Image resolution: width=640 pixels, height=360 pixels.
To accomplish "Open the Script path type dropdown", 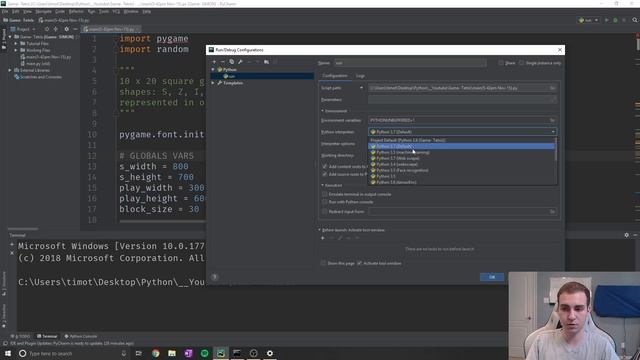I will pyautogui.click(x=361, y=88).
